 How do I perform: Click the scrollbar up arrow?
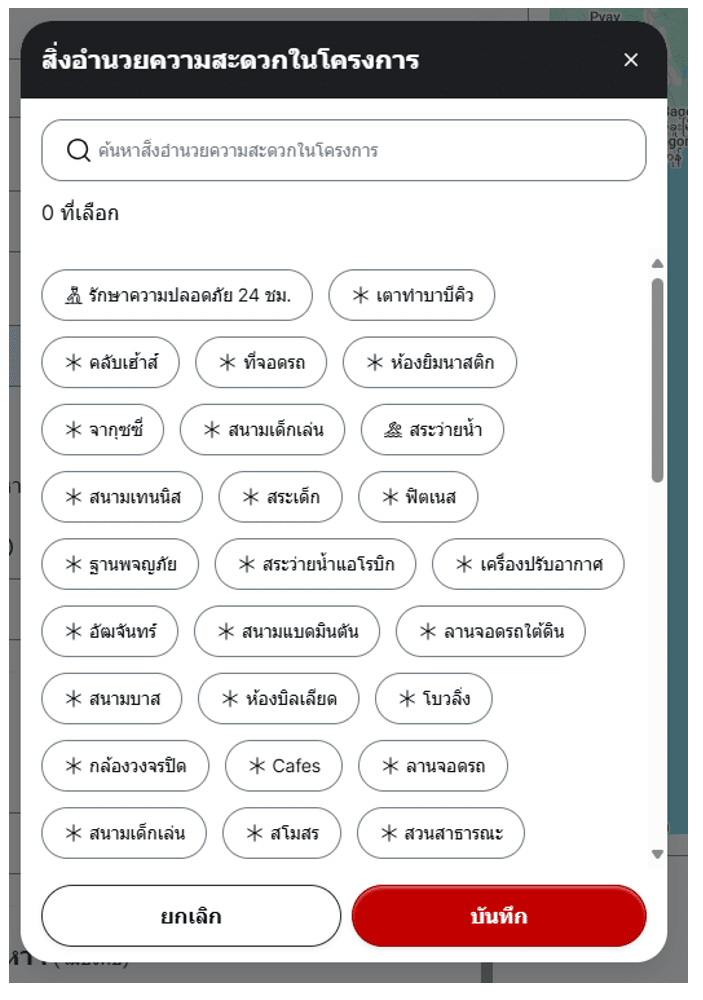[657, 264]
